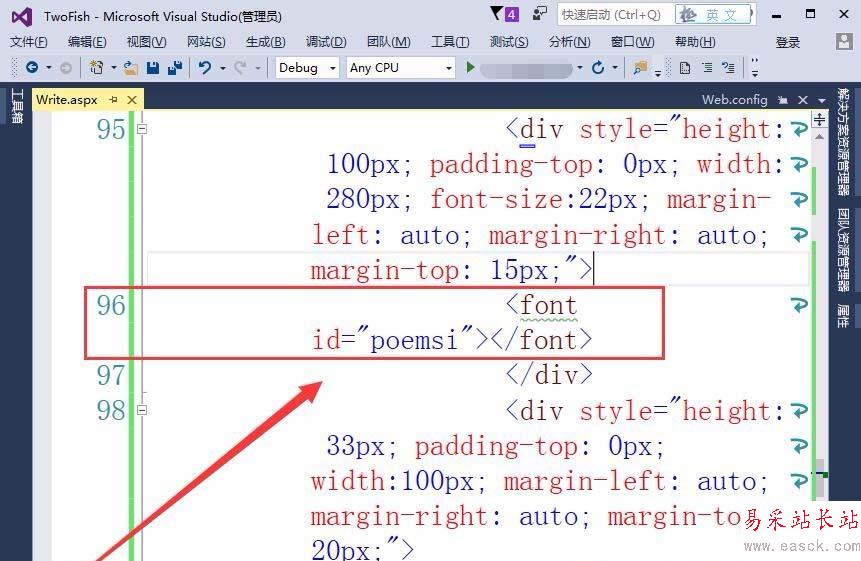Promote the Web.config preview tab

[x=783, y=99]
